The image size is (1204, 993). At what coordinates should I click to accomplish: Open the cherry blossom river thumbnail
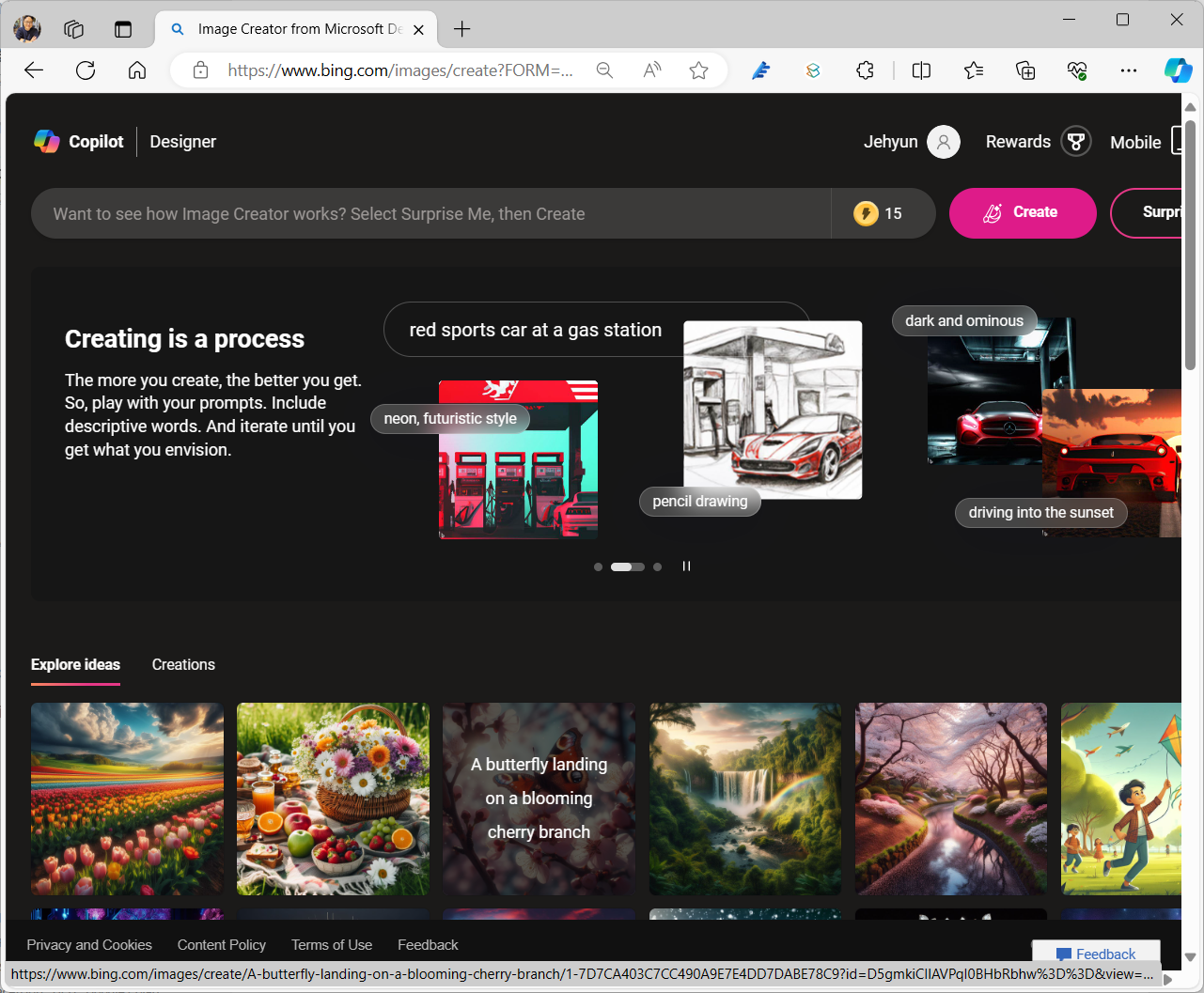[x=951, y=799]
